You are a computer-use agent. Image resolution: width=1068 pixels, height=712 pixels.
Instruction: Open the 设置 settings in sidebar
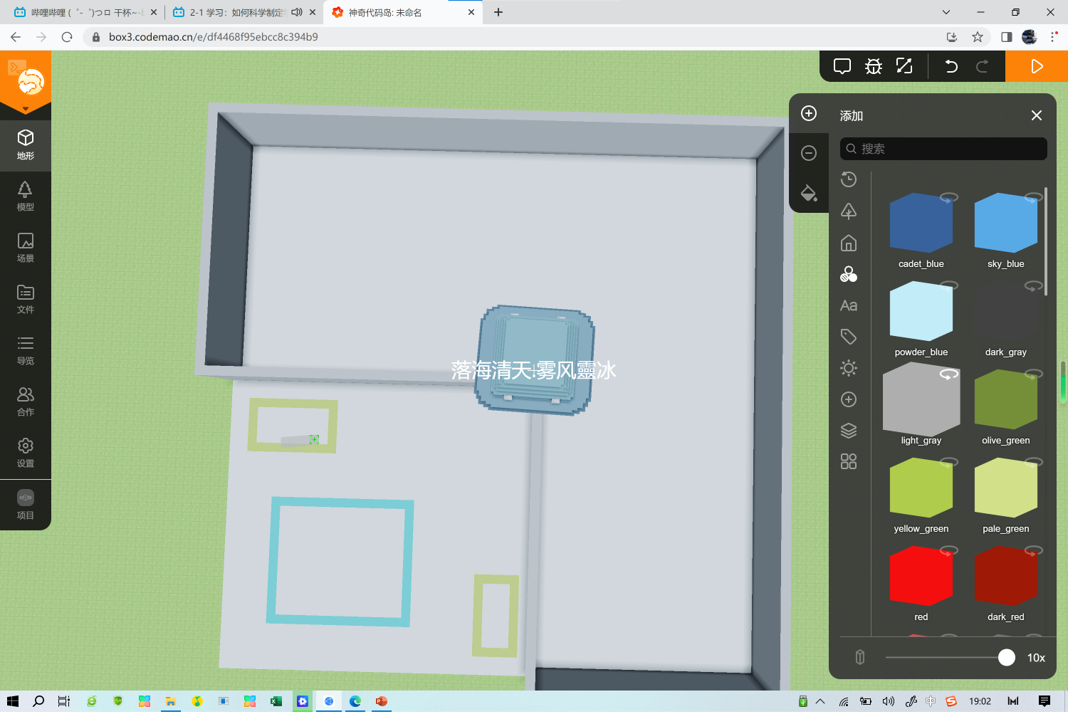(25, 452)
